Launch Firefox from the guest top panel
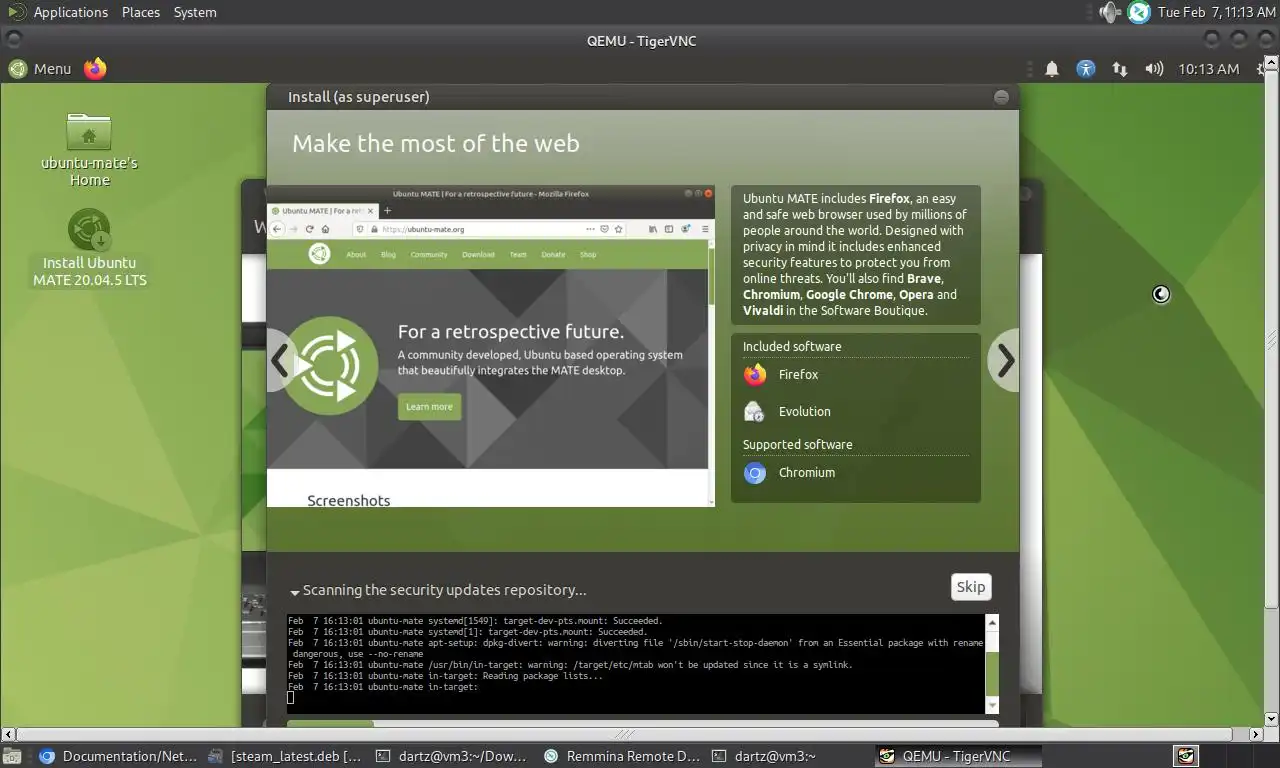Viewport: 1280px width, 768px height. [95, 68]
